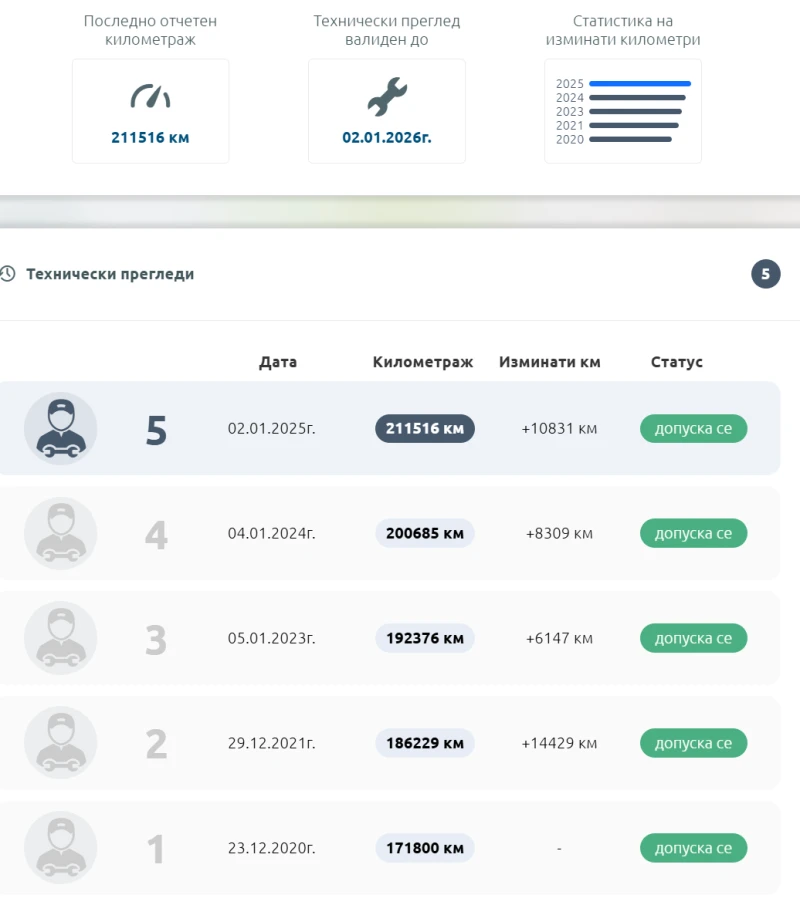Click the 2025 blue bar in statistics
The width and height of the screenshot is (800, 905).
pos(640,84)
